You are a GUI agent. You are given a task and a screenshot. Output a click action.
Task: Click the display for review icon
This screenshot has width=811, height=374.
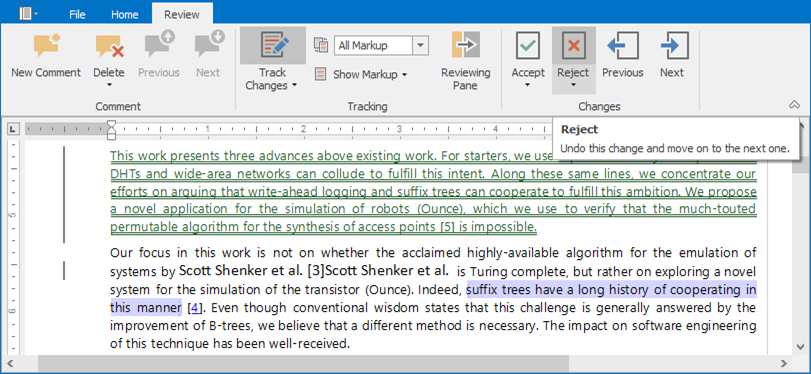tap(321, 46)
